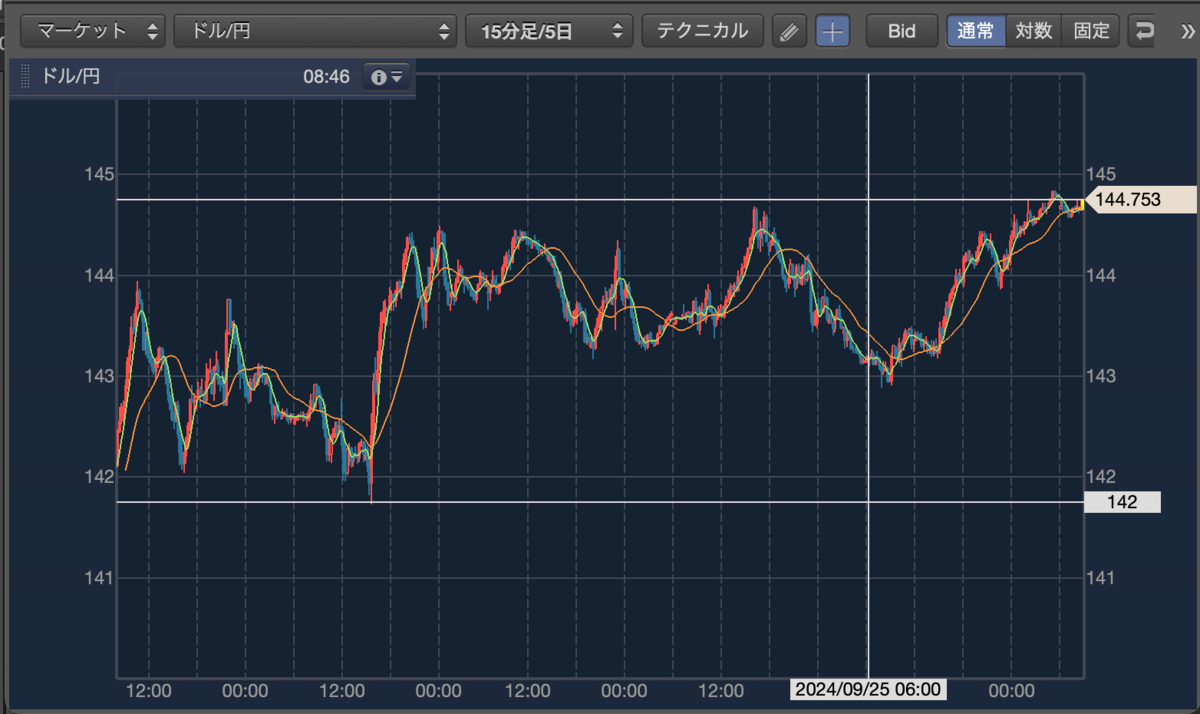Screen dimensions: 1200x714
Task: Select 対数 logarithmic scale mode
Action: [x=1033, y=31]
